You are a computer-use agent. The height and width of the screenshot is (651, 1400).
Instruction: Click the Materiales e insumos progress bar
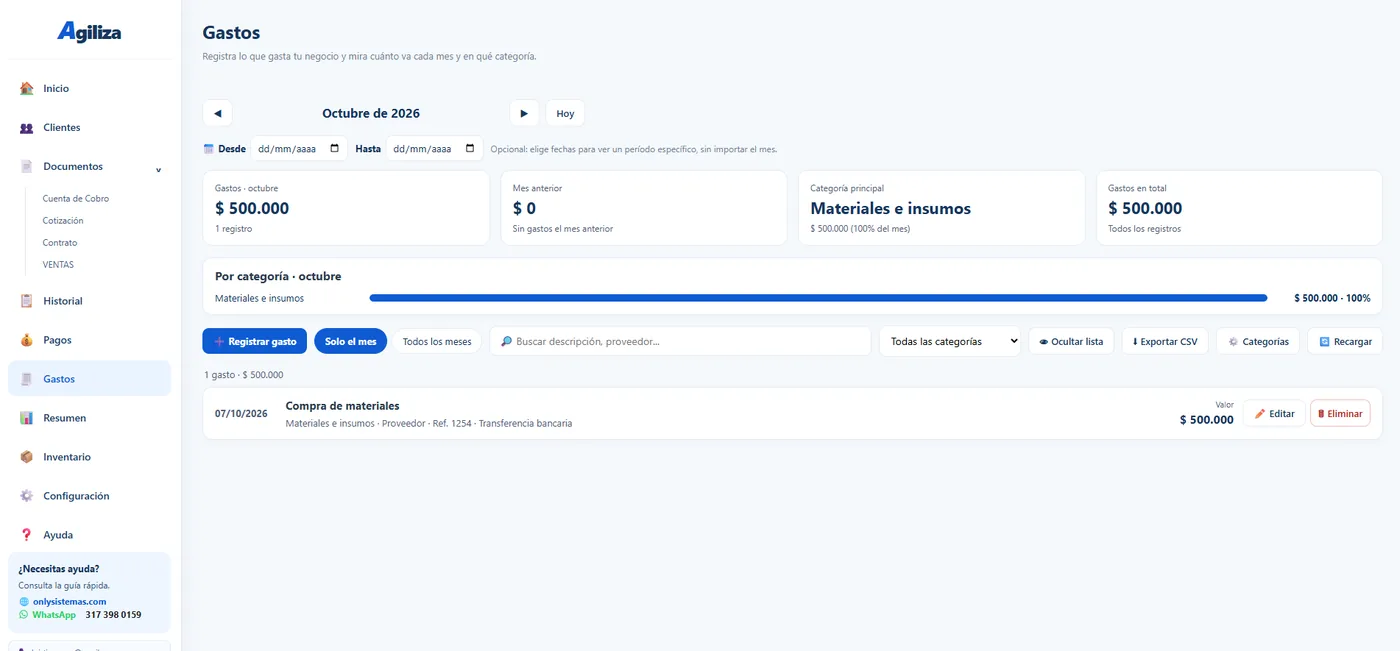click(x=818, y=298)
